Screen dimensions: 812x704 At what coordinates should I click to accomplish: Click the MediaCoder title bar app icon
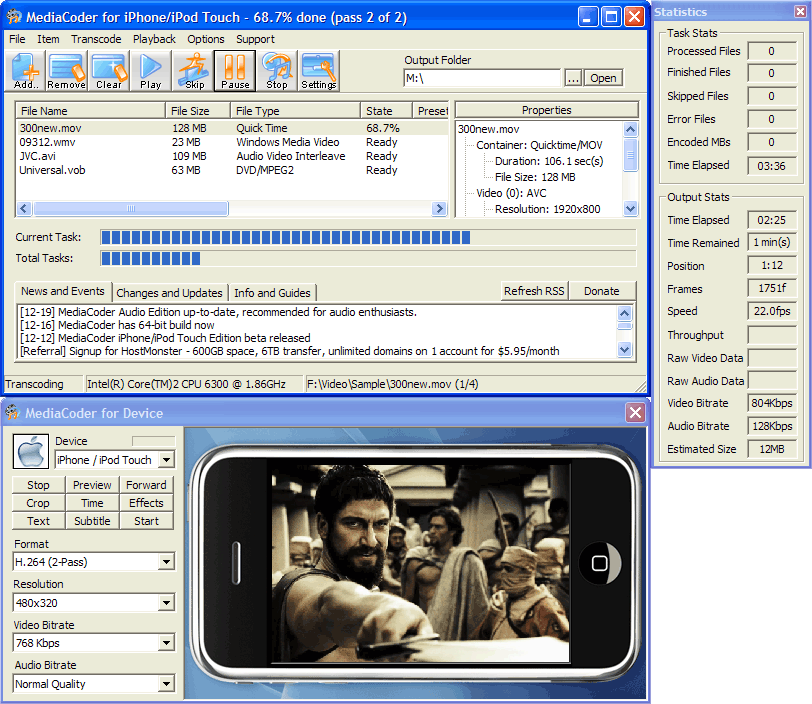[x=14, y=17]
